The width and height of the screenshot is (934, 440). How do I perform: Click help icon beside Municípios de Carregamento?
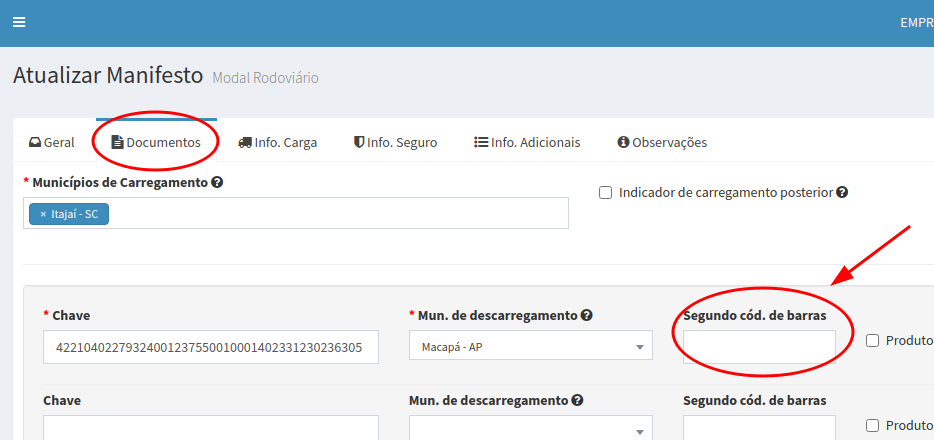tap(217, 183)
